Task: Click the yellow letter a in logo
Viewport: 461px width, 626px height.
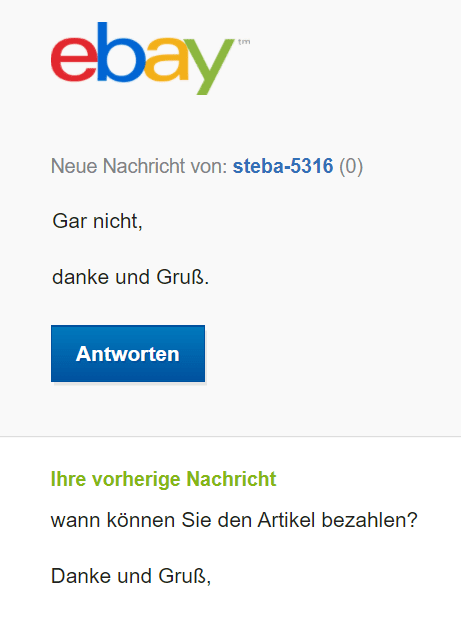Action: pos(167,59)
